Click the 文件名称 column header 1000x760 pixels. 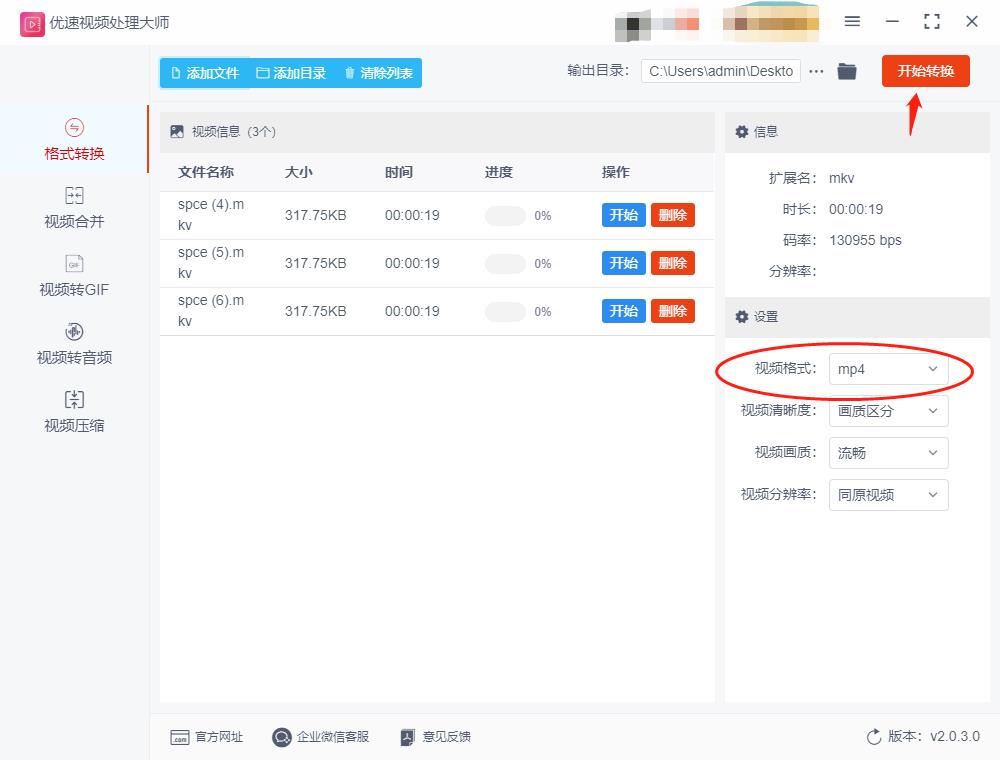pyautogui.click(x=206, y=172)
